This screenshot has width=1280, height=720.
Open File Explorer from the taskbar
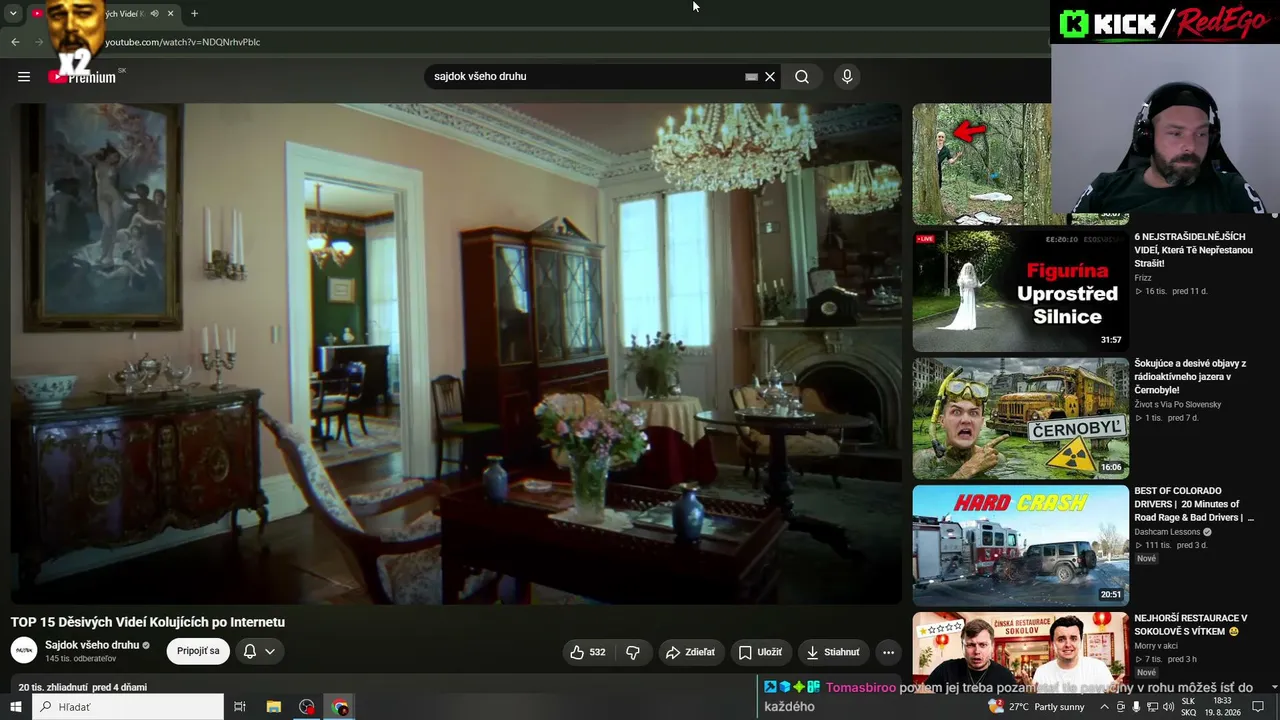pos(274,707)
